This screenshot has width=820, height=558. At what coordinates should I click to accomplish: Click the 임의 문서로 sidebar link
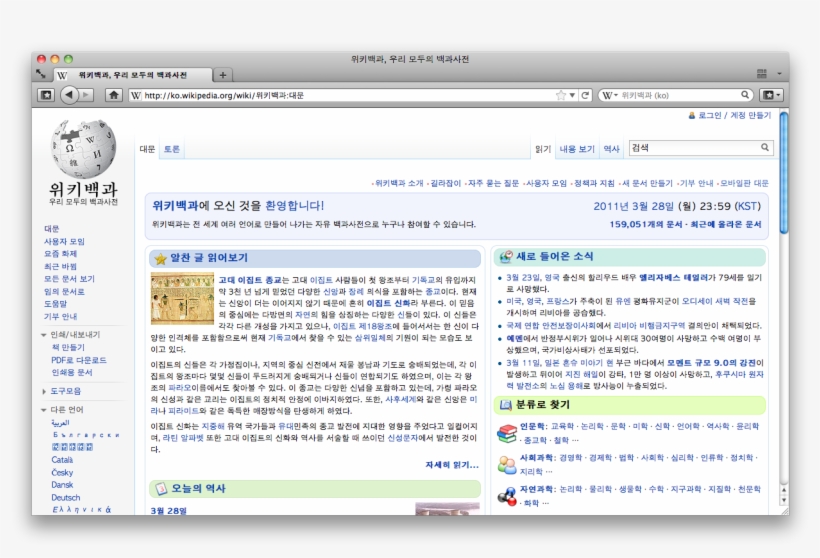coord(64,291)
